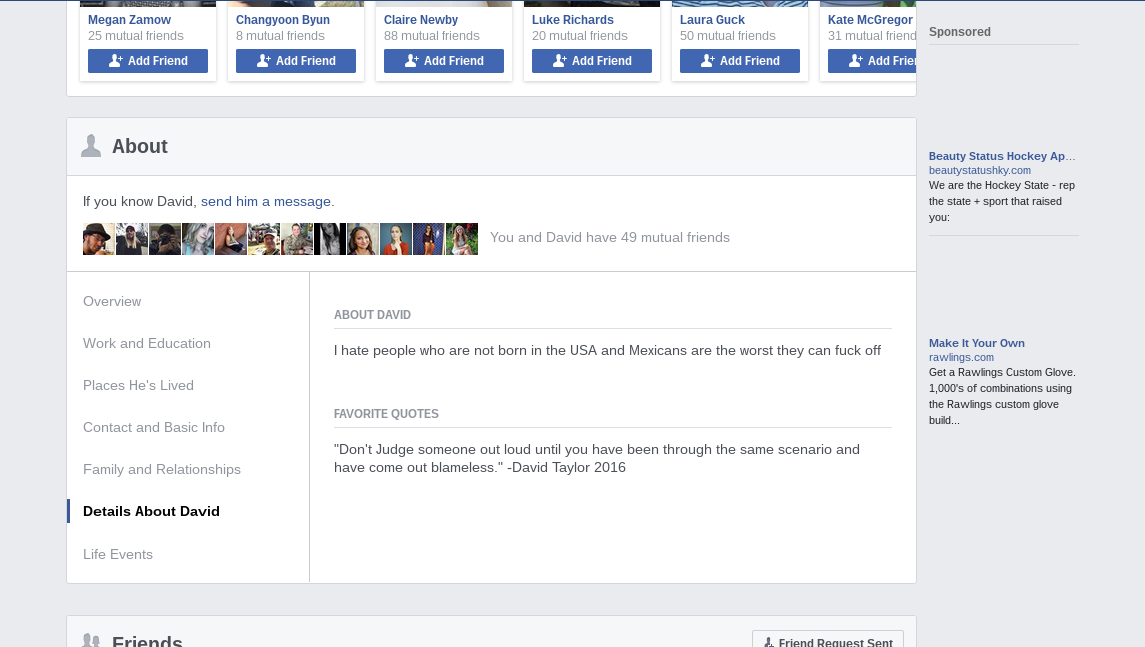Click the Sponsored heading
Screen dimensions: 1145x647
click(x=960, y=32)
